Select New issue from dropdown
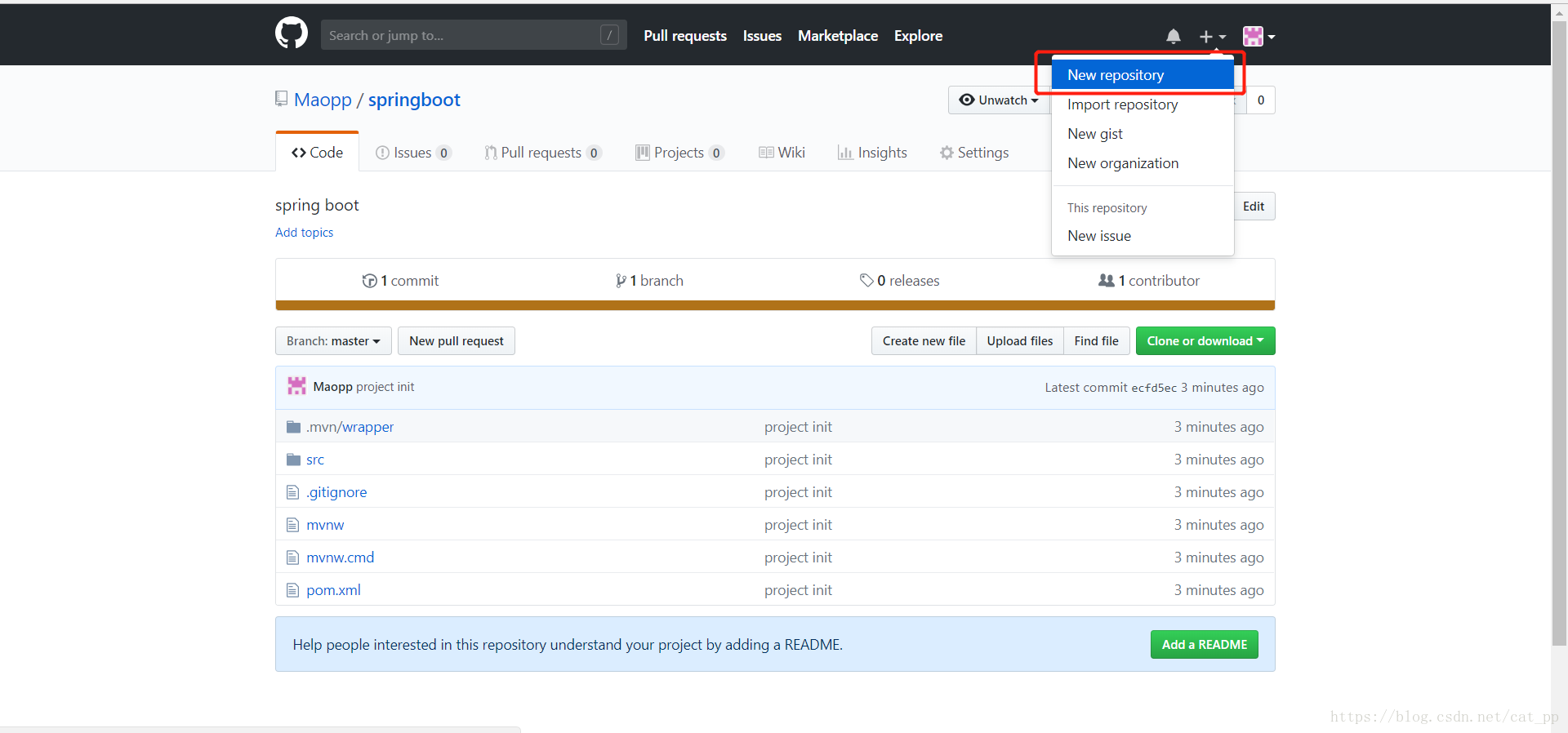The width and height of the screenshot is (1568, 733). [x=1143, y=236]
